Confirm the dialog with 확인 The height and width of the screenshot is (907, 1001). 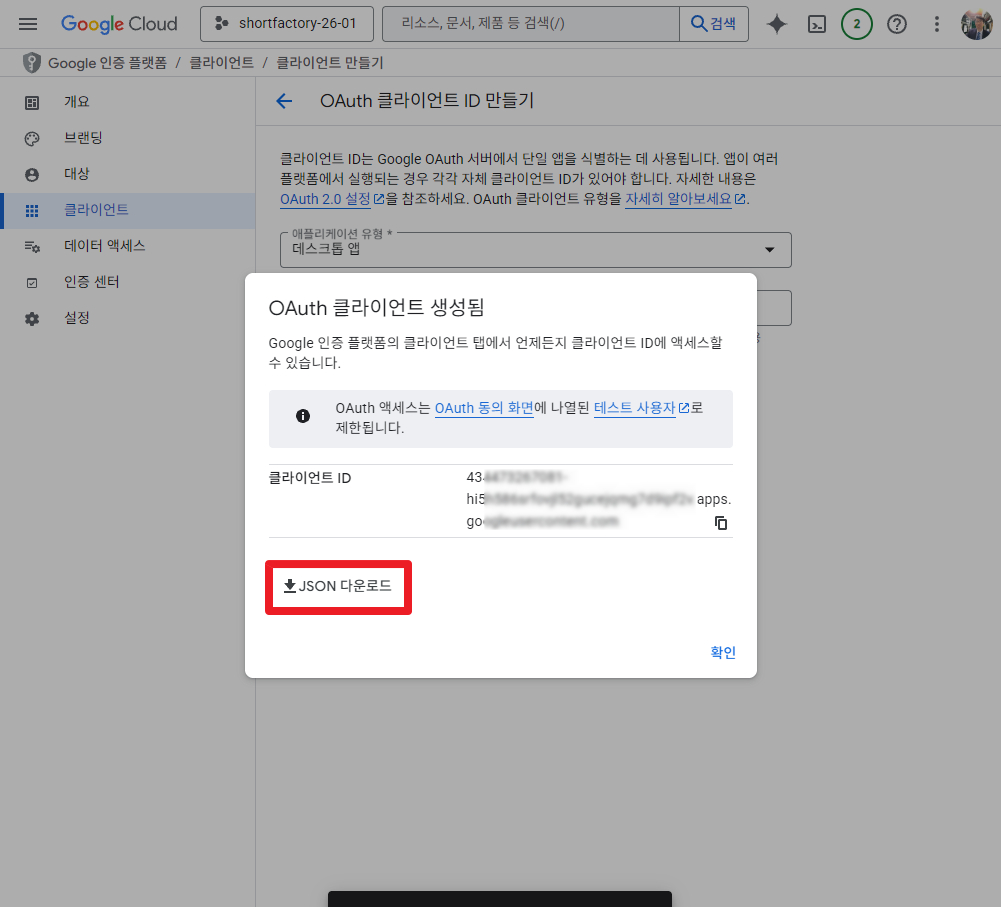click(722, 652)
